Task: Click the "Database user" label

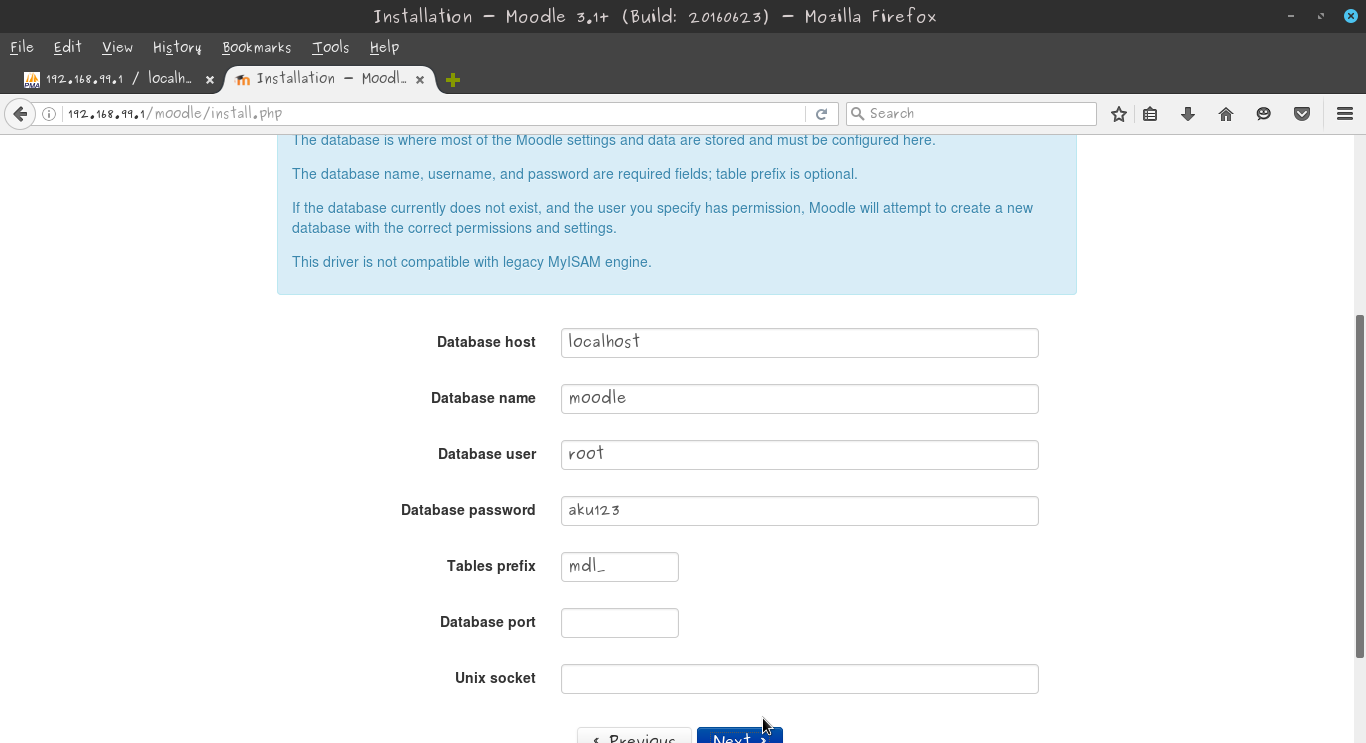Action: 487,454
